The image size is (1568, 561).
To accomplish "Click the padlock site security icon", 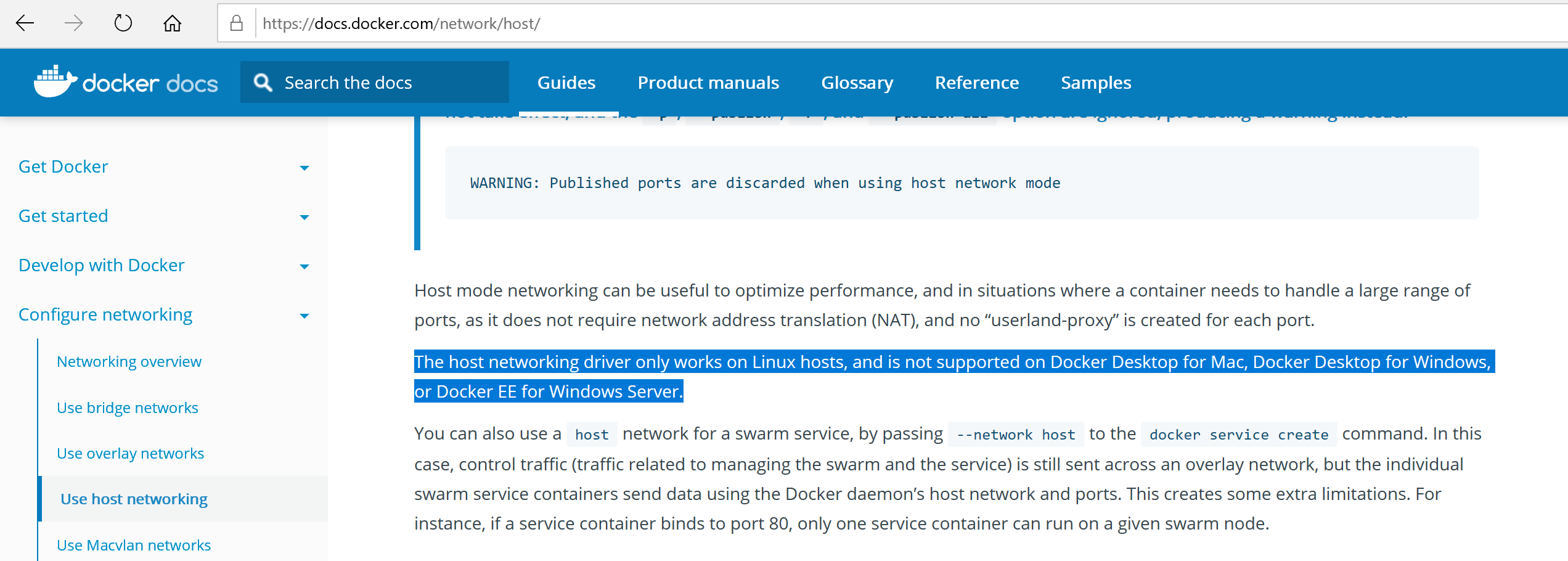I will coord(236,23).
